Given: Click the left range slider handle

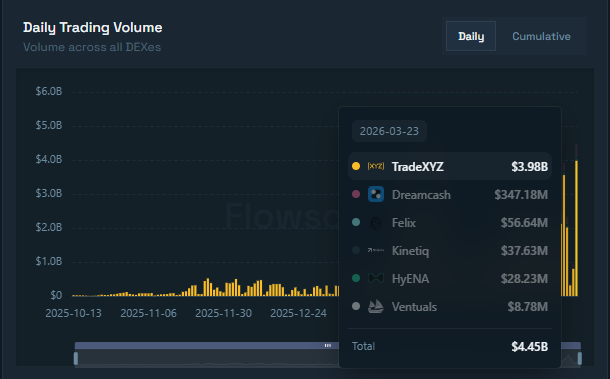Looking at the screenshot, I should 76,358.
